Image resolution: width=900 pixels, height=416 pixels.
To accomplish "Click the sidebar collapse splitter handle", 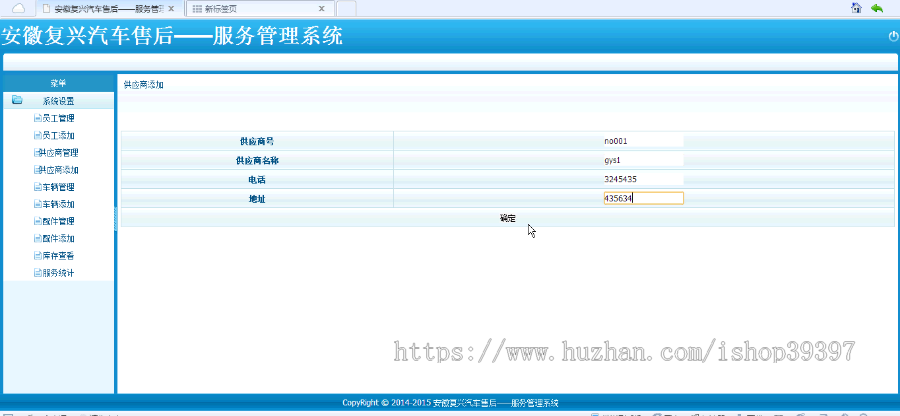I will (x=115, y=219).
